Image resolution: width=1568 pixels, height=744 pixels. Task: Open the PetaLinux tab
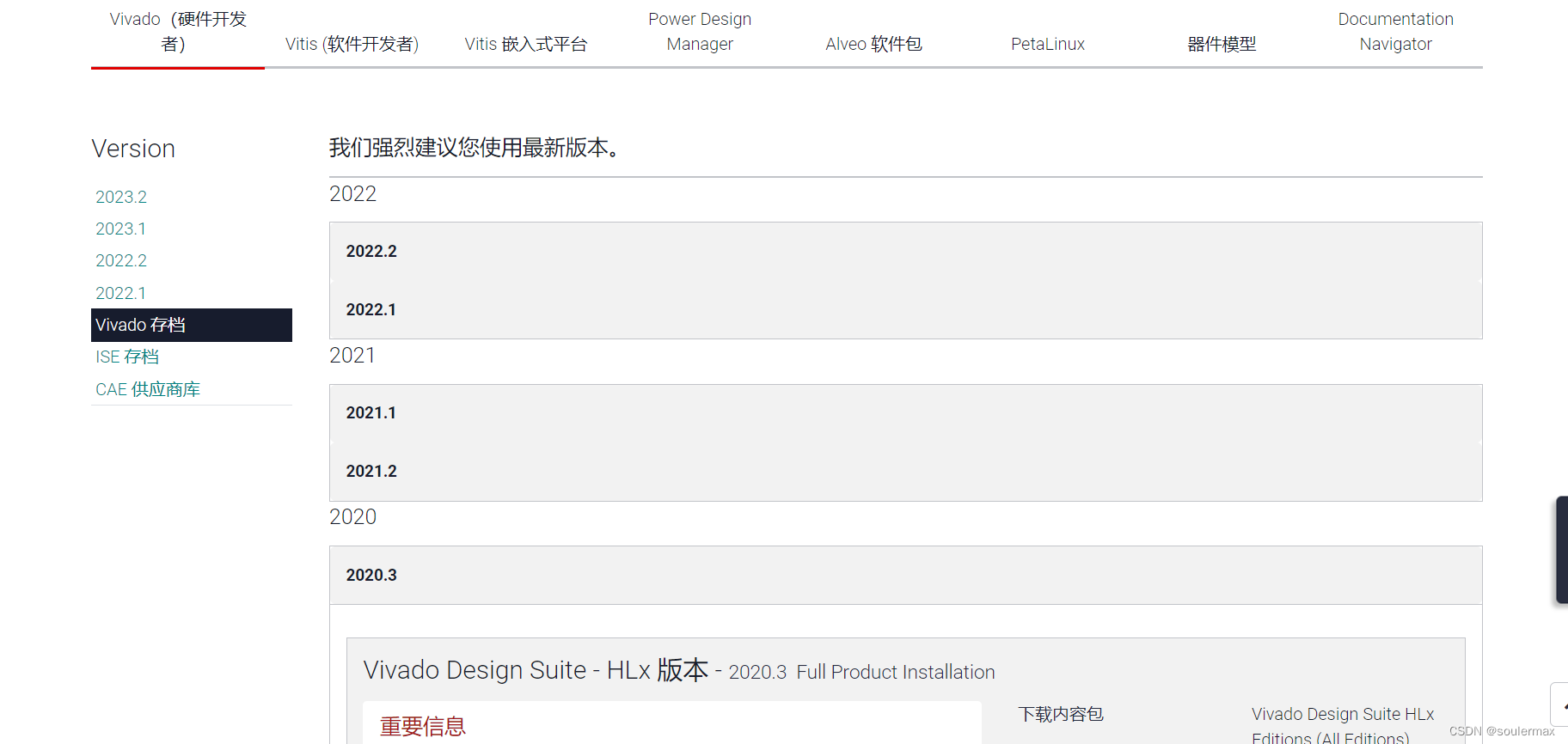coord(1048,44)
